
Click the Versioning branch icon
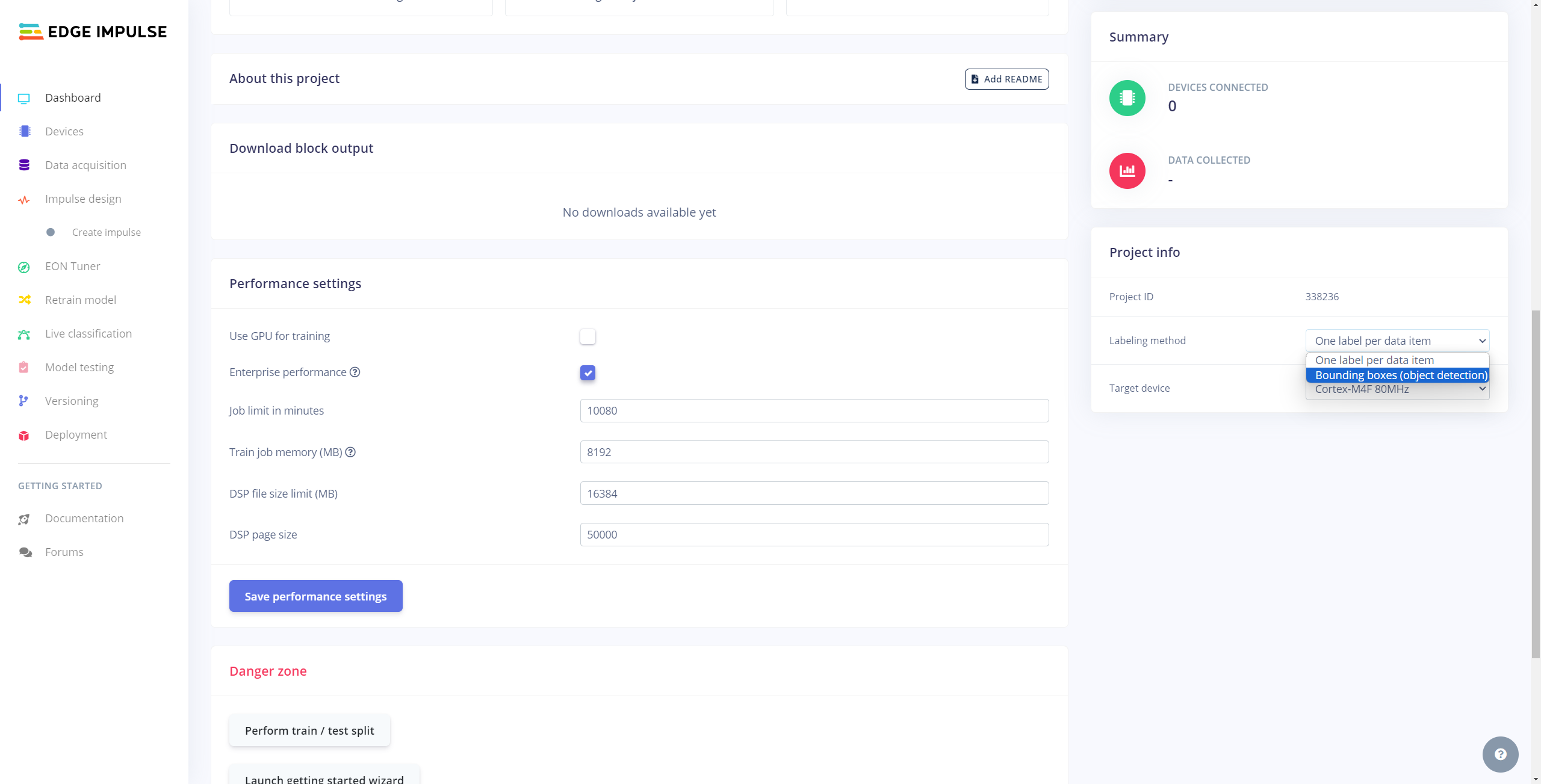pyautogui.click(x=24, y=401)
